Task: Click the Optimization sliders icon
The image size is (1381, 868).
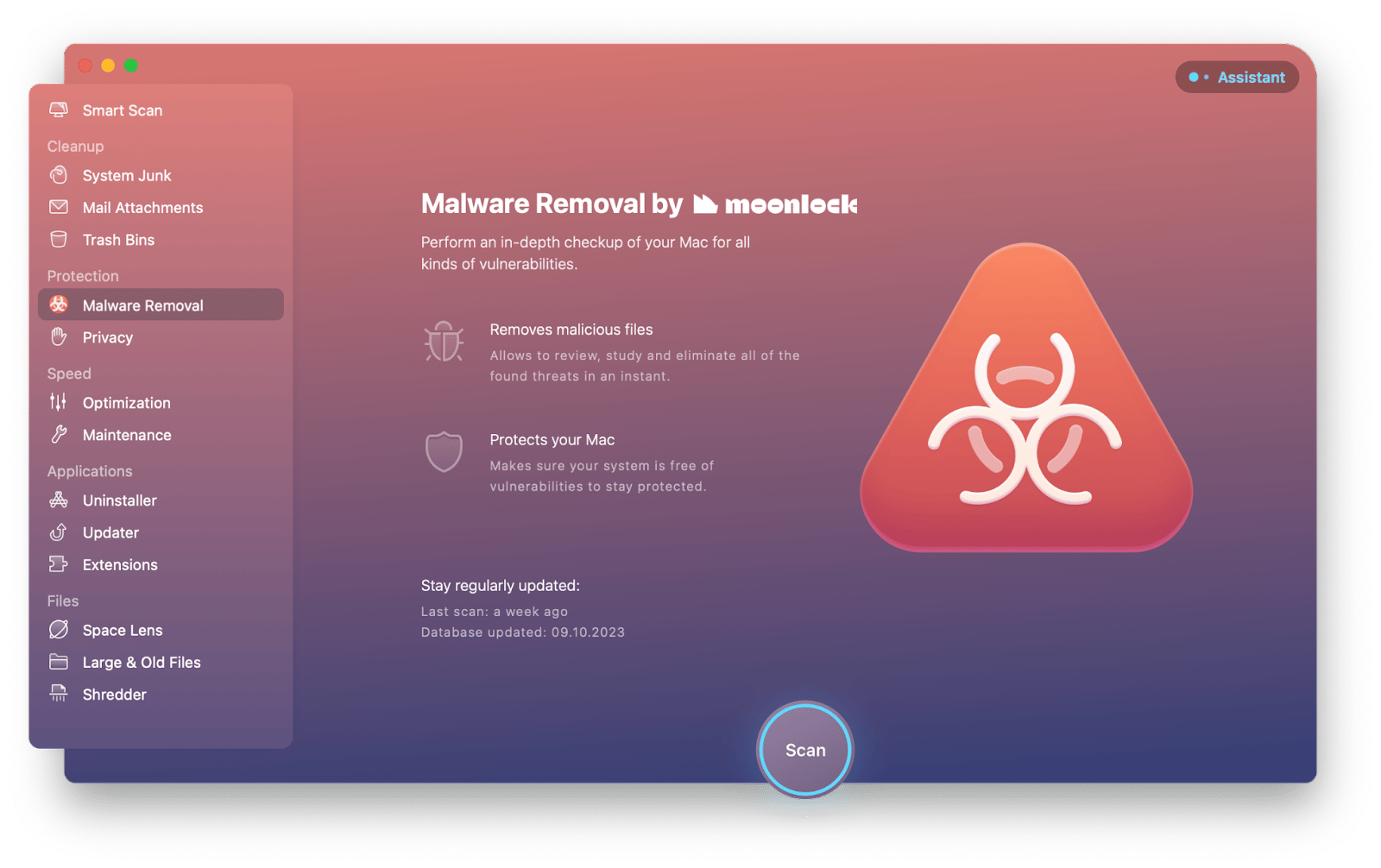Action: (x=59, y=402)
